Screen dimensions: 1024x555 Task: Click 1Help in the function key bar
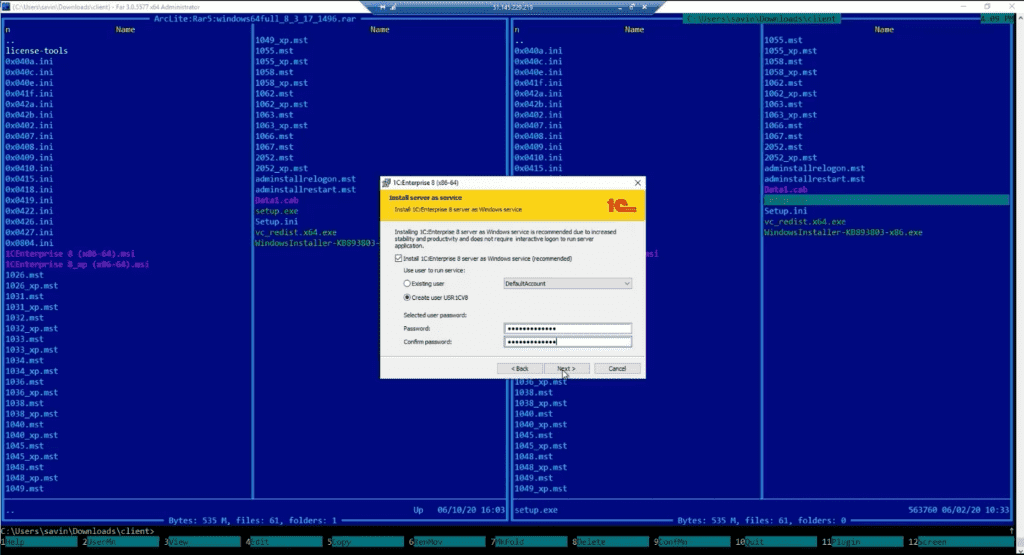(40, 542)
